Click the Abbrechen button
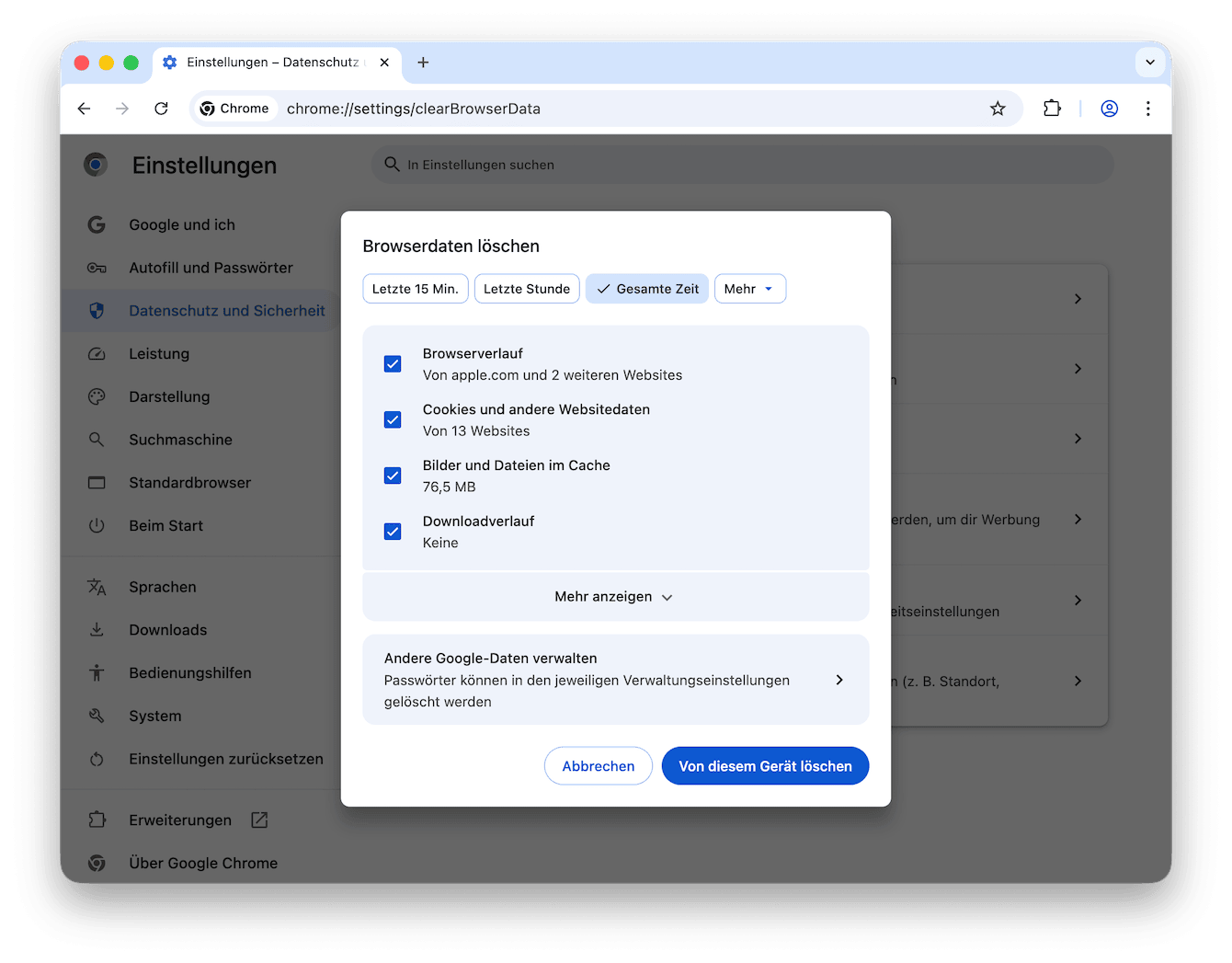The width and height of the screenshot is (1232, 963). (x=599, y=765)
